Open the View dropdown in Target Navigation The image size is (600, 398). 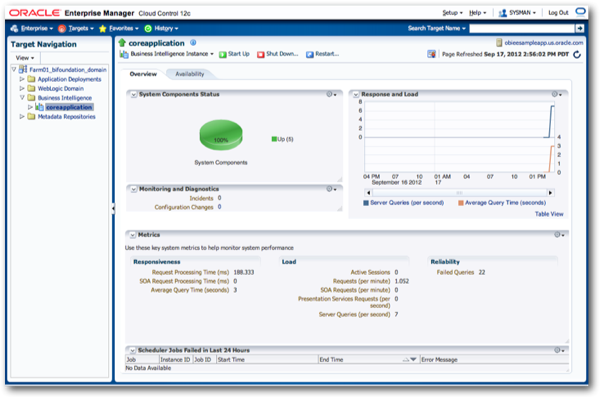point(25,58)
